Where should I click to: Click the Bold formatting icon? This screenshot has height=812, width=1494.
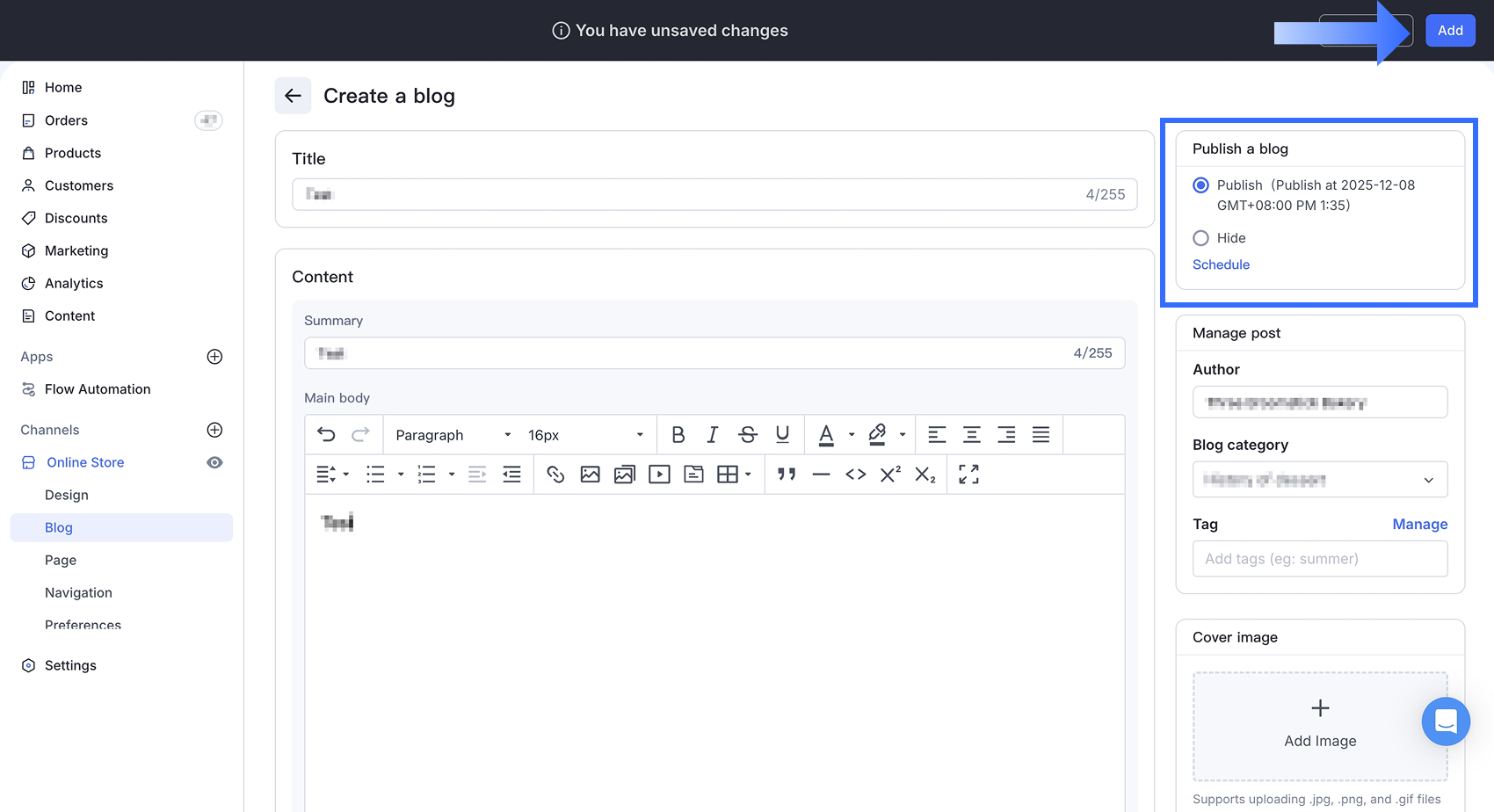(678, 435)
